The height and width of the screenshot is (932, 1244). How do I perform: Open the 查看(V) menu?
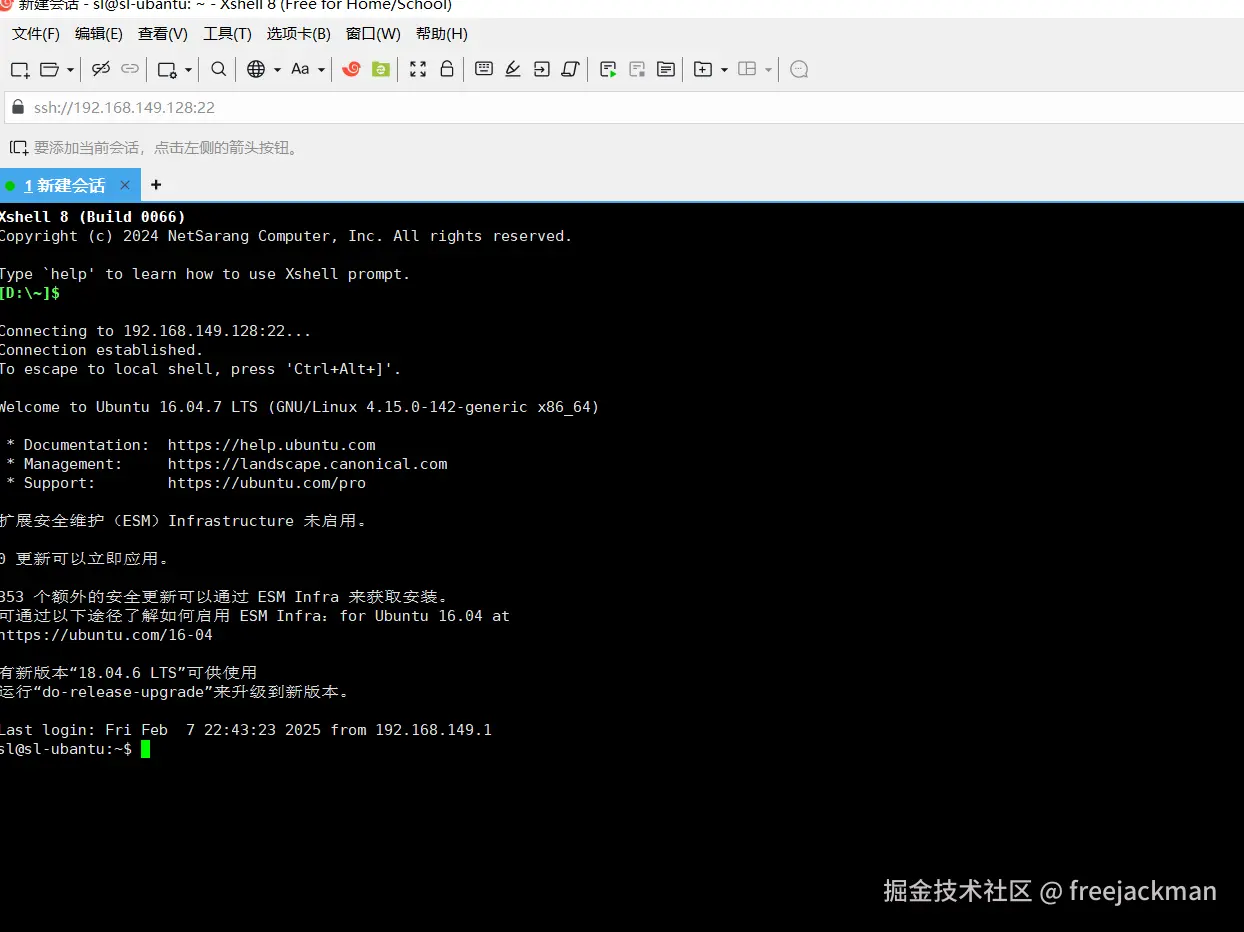(x=163, y=34)
